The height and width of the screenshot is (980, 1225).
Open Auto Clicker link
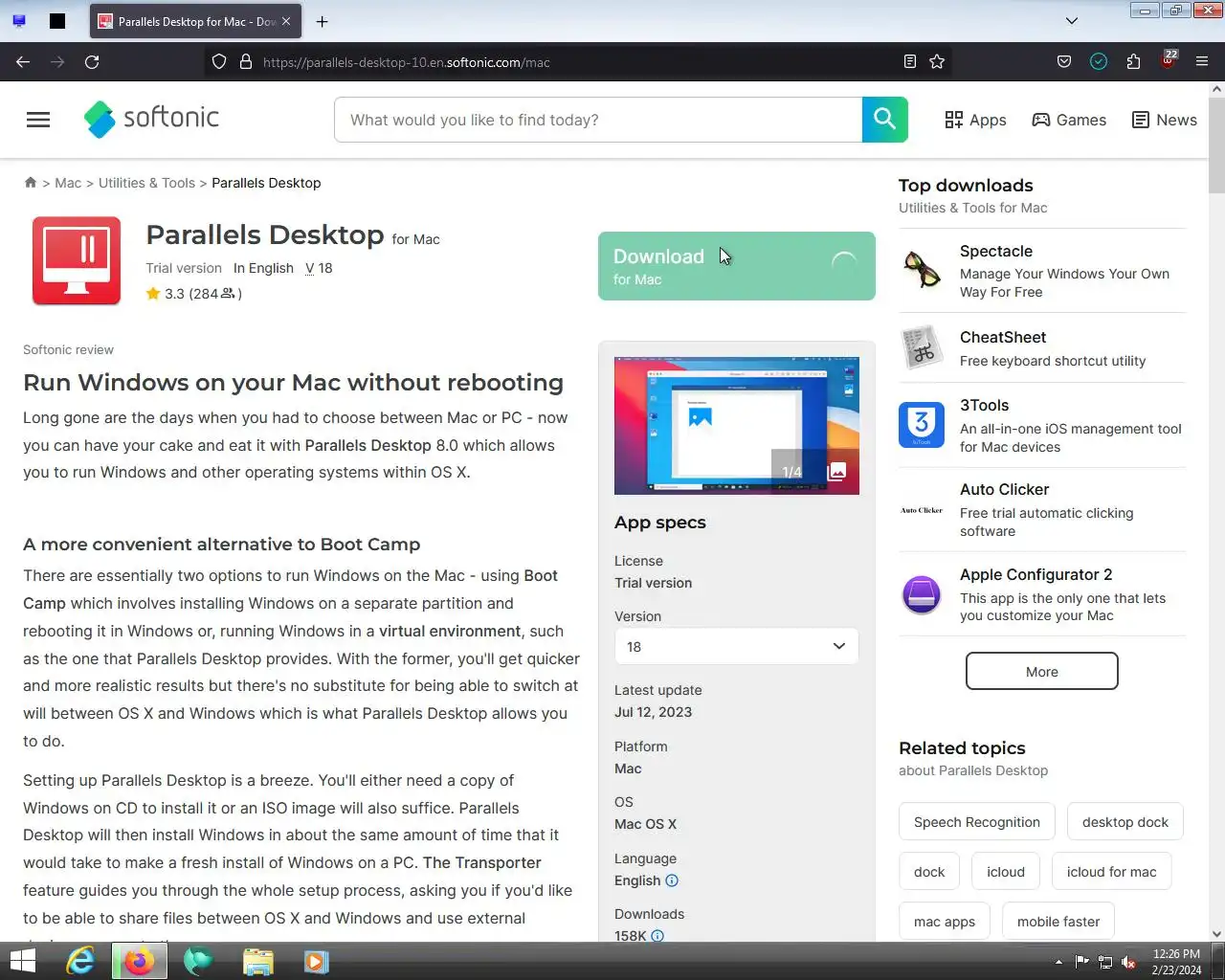pyautogui.click(x=1004, y=489)
